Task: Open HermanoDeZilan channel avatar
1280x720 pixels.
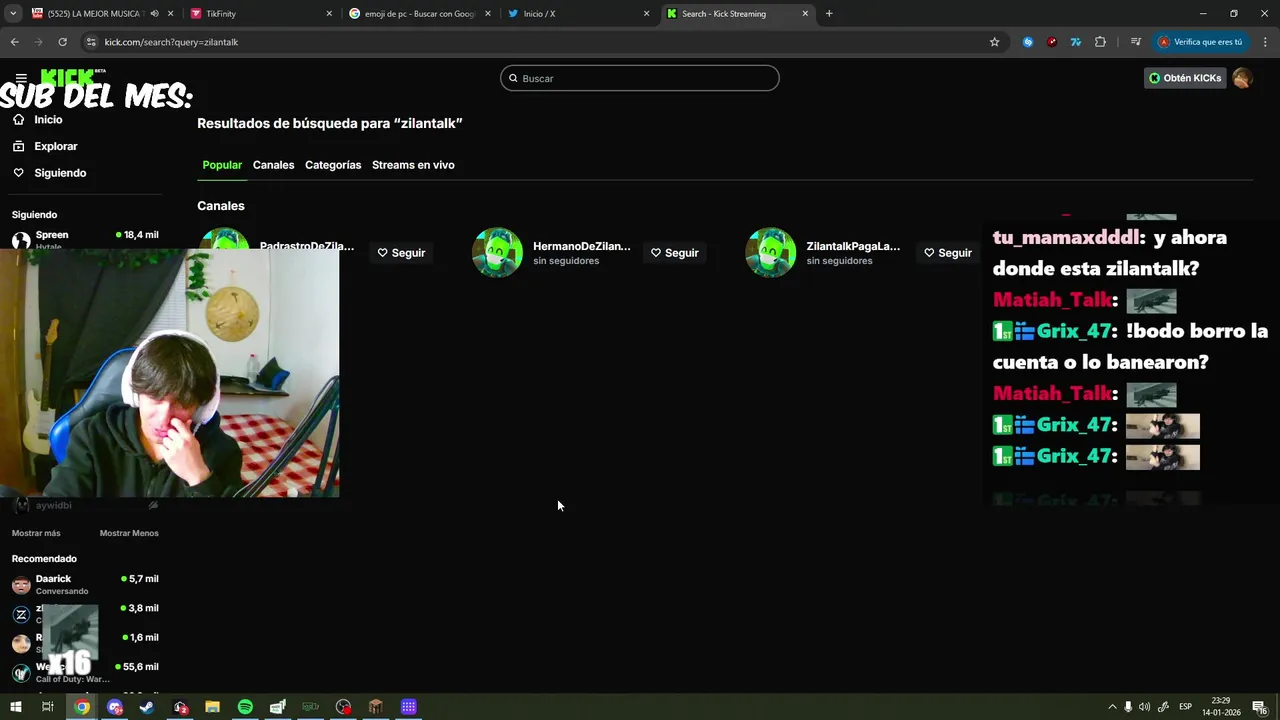Action: [x=497, y=253]
